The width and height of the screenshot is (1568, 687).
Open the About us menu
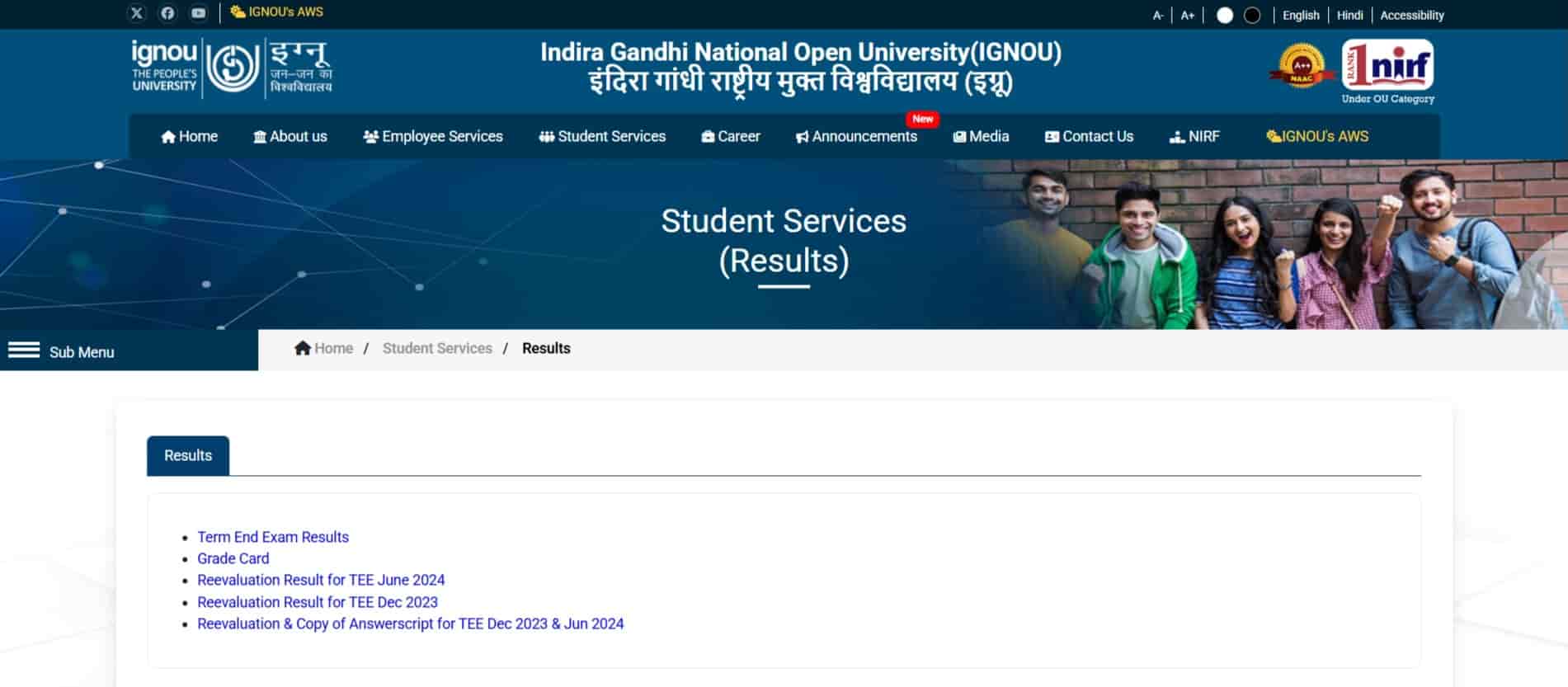(x=290, y=136)
